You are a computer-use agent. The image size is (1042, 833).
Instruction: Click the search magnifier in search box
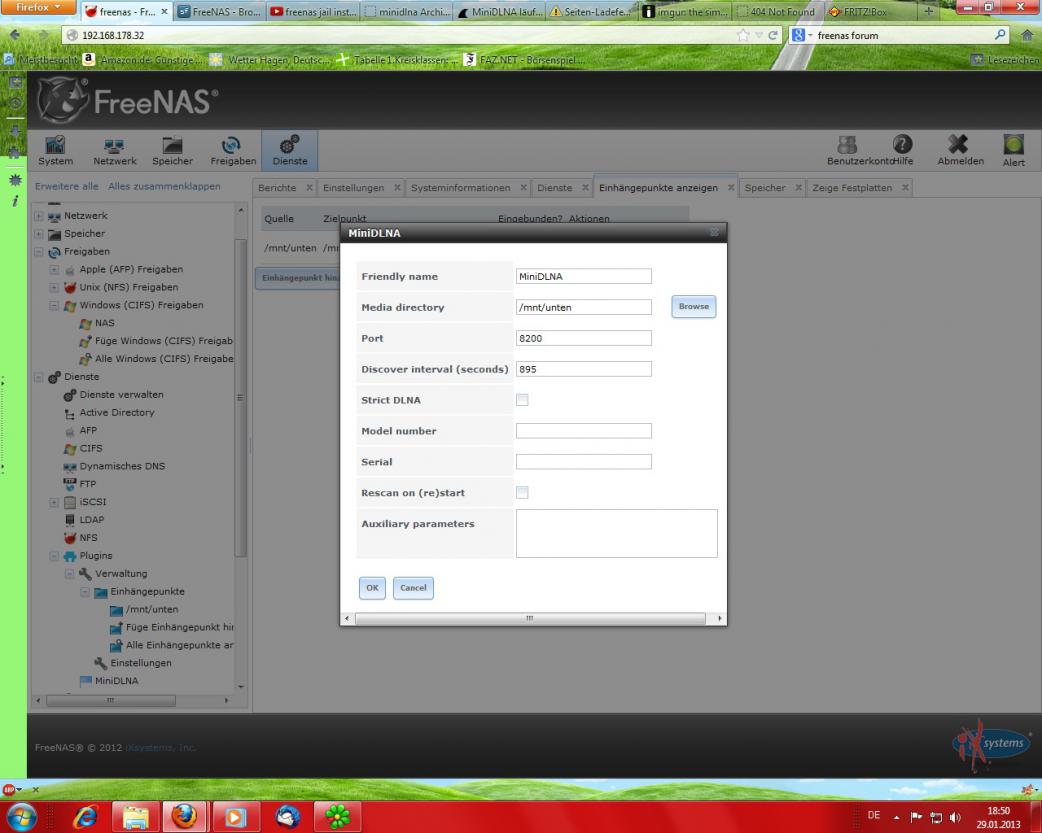pos(1000,35)
